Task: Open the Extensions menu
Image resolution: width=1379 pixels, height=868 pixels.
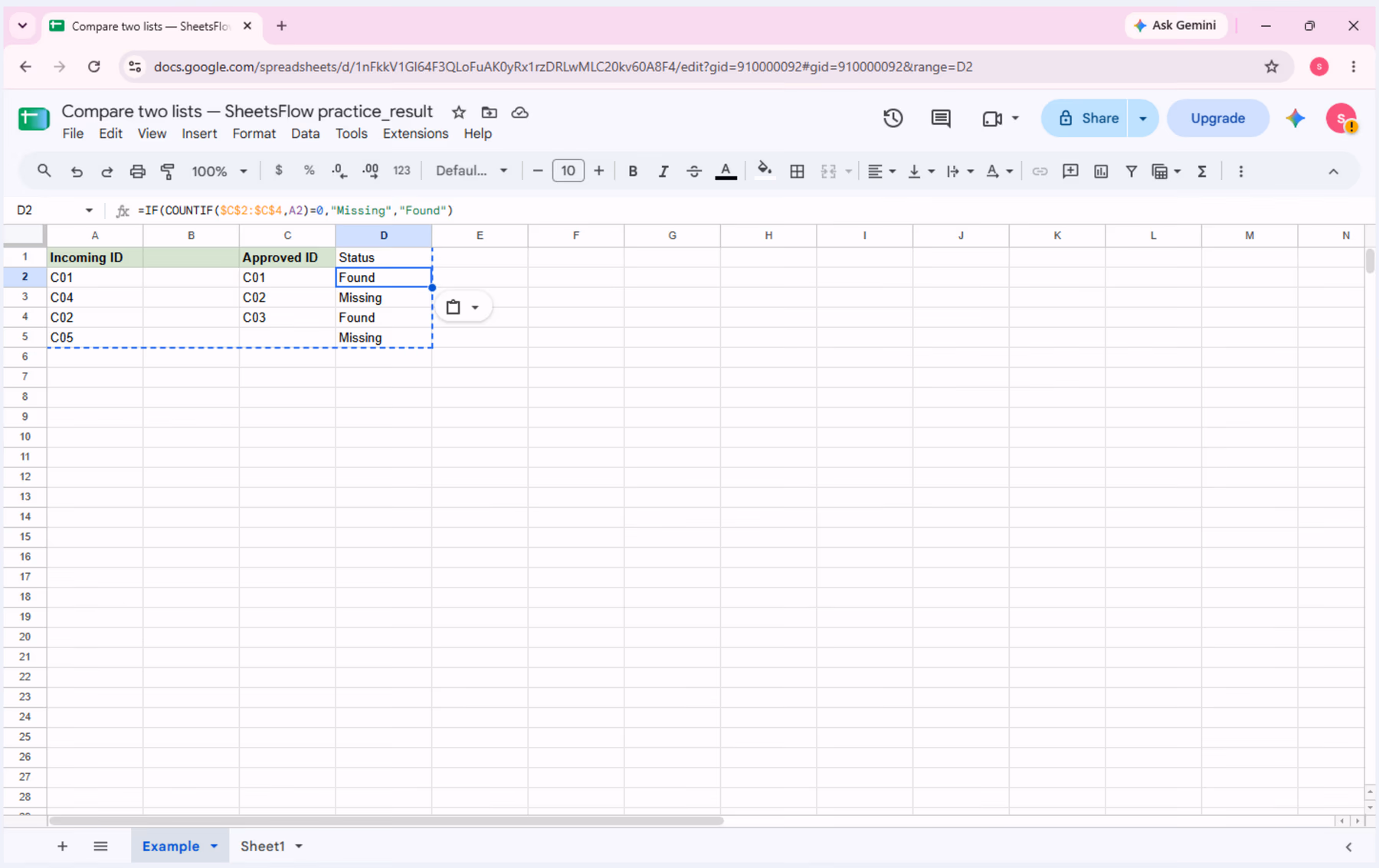Action: [x=415, y=133]
